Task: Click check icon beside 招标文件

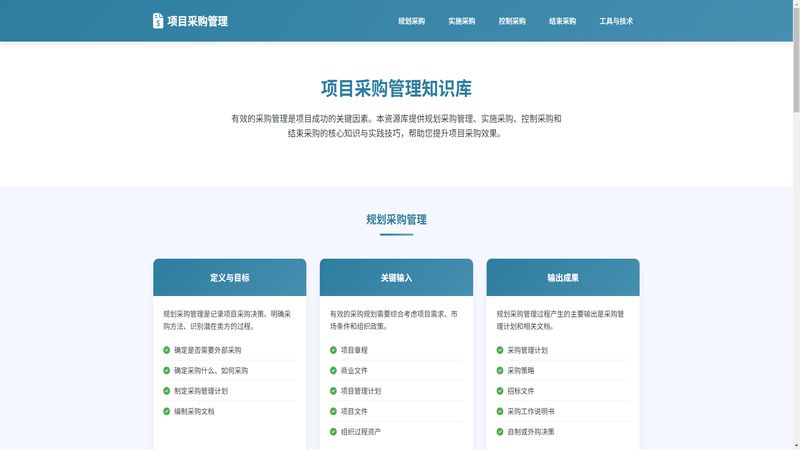Action: 500,391
